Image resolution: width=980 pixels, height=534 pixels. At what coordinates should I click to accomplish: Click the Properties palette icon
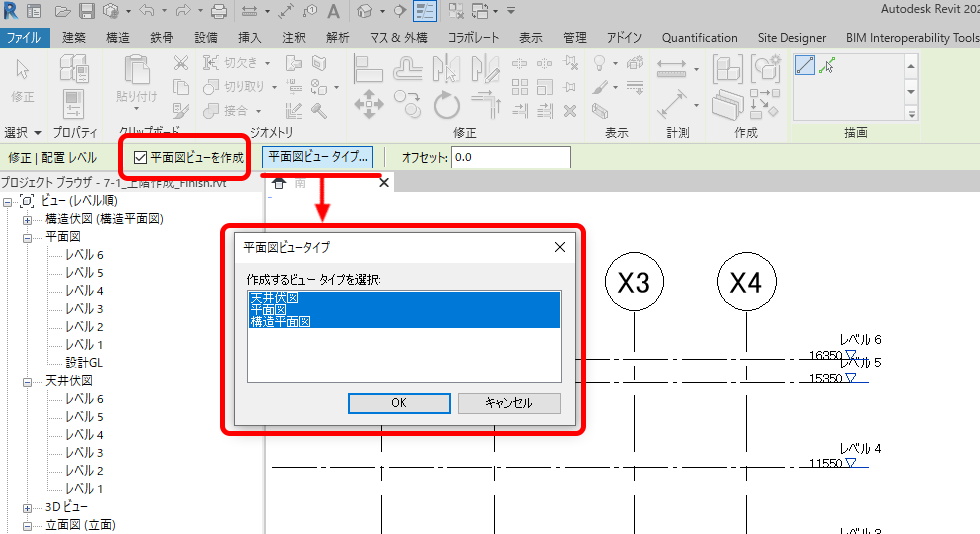pyautogui.click(x=74, y=104)
